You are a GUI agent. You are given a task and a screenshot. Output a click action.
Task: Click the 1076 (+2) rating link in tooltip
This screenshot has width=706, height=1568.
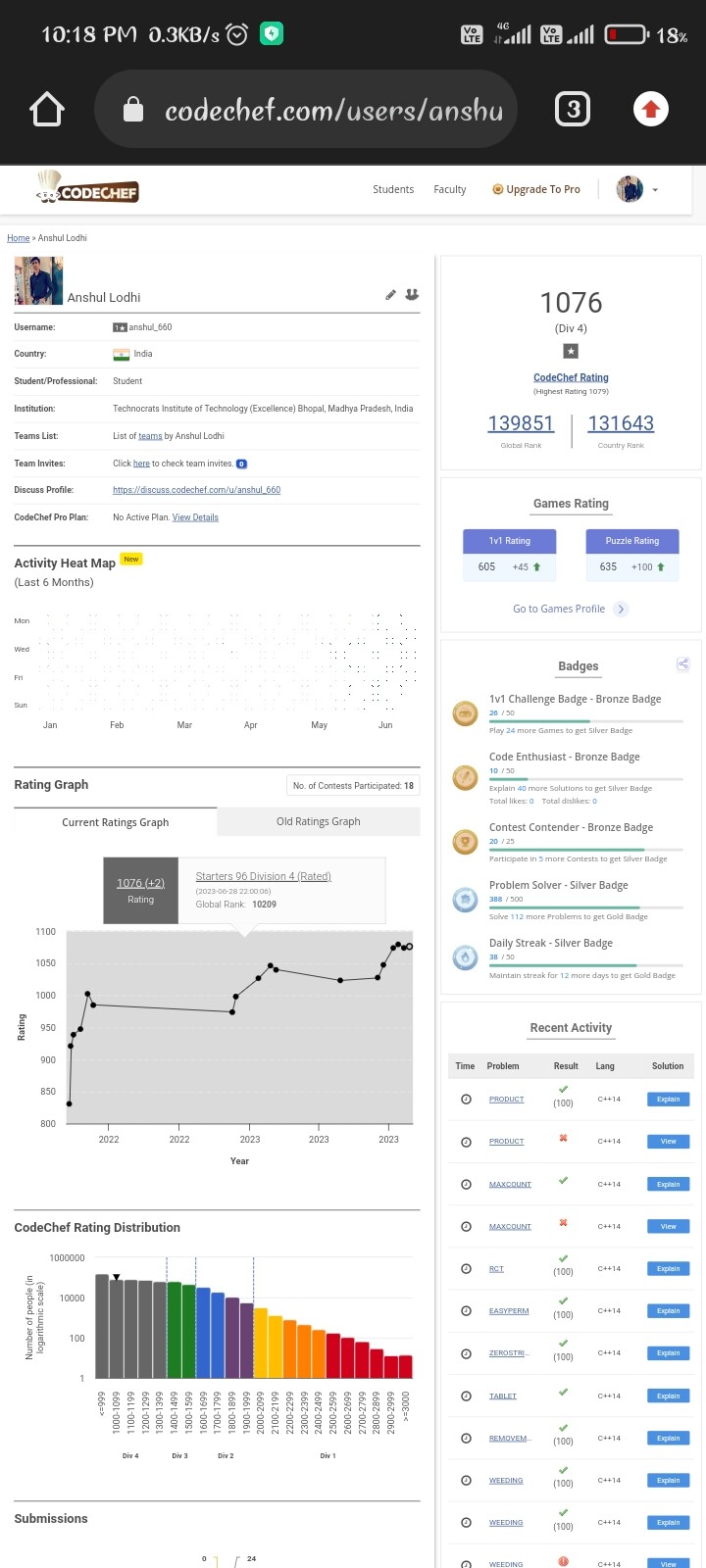140,883
